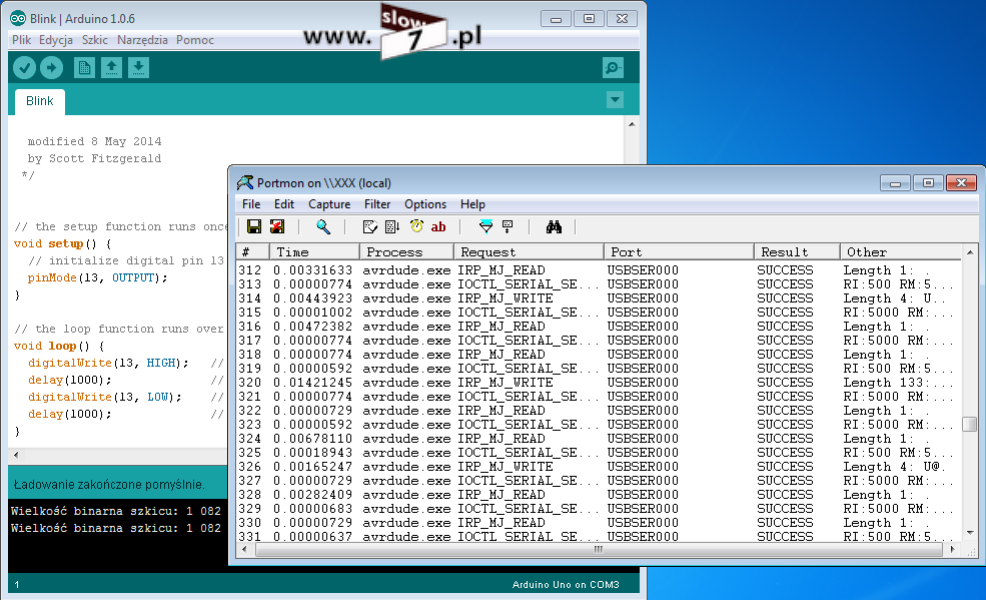Toggle capture with the magnifying glass icon
Screen dimensions: 986x600
[323, 226]
